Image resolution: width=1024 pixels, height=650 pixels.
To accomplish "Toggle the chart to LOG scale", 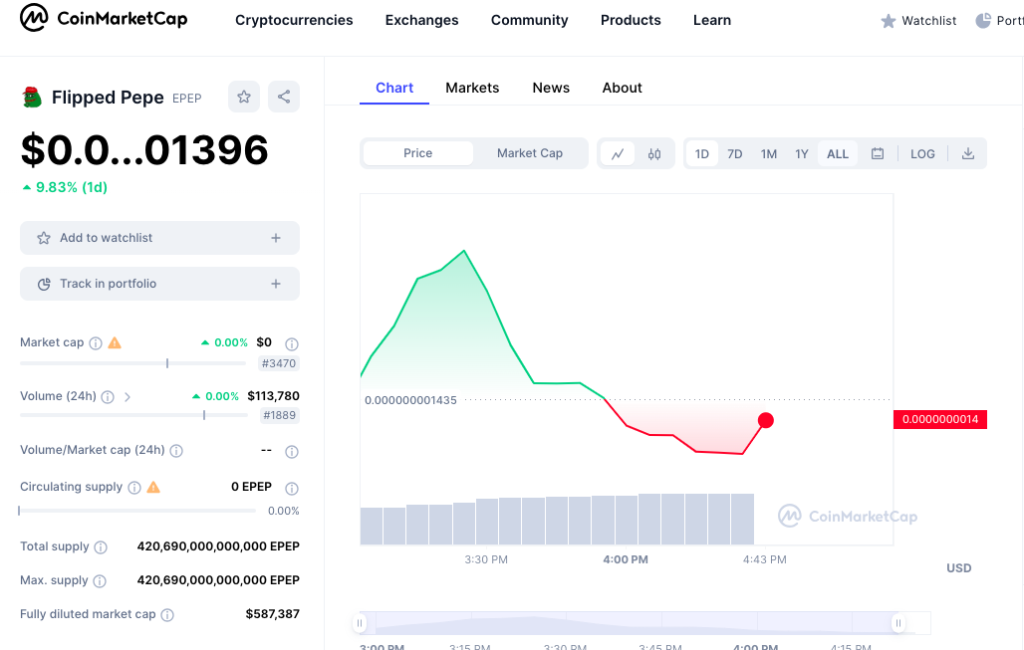I will pos(922,153).
